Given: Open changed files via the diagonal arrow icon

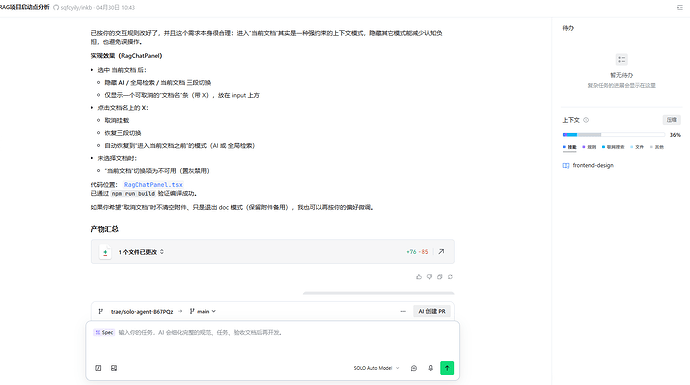Looking at the screenshot, I should [441, 252].
